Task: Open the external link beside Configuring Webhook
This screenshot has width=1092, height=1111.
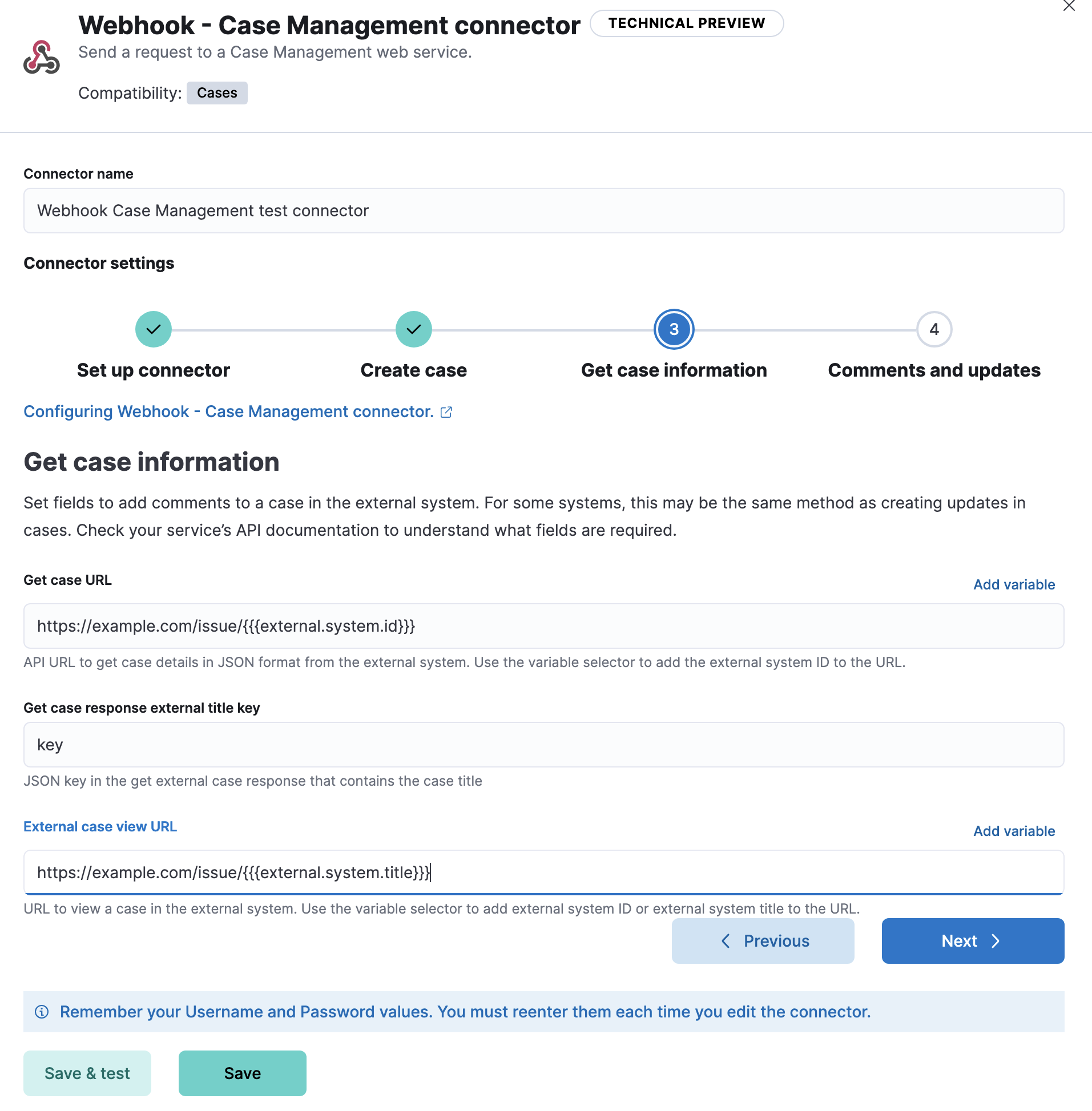Action: click(446, 411)
